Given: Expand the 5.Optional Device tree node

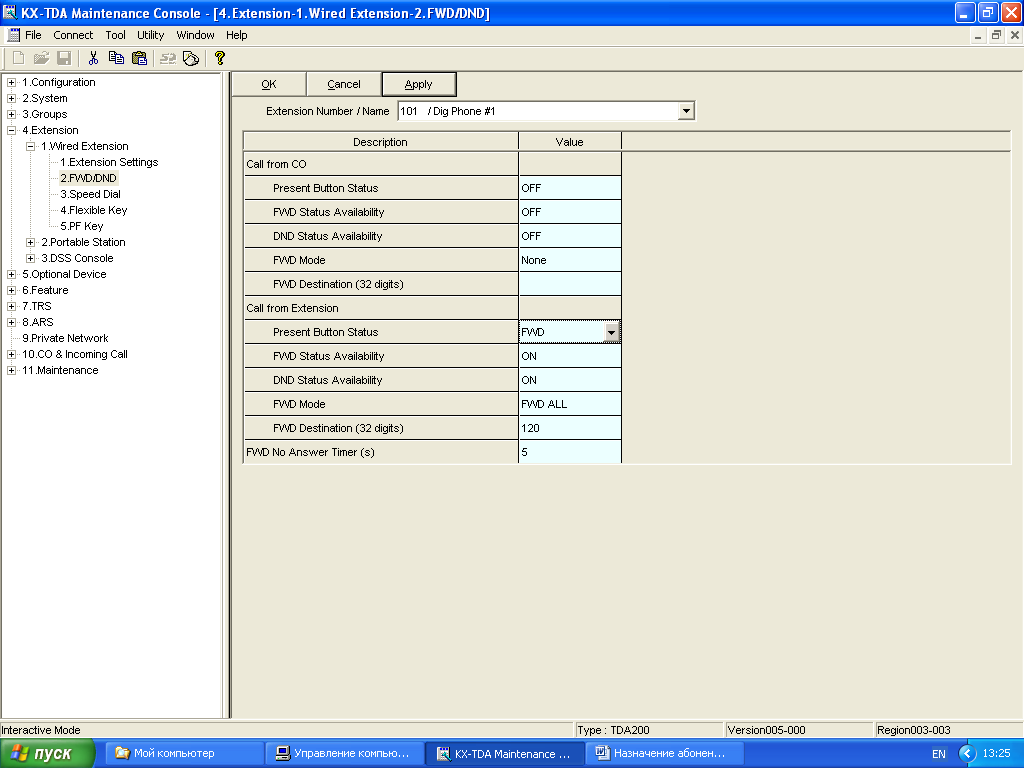Looking at the screenshot, I should pyautogui.click(x=11, y=274).
